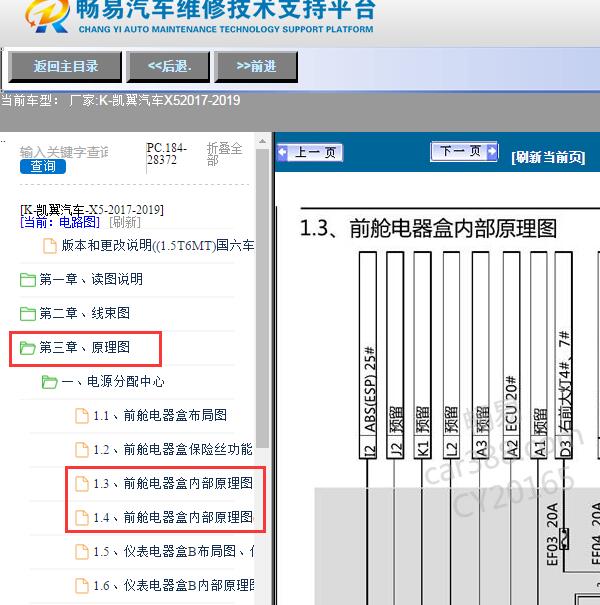Open 1.4、前舱电器盒内部原理图
This screenshot has height=605, width=600.
click(x=173, y=517)
